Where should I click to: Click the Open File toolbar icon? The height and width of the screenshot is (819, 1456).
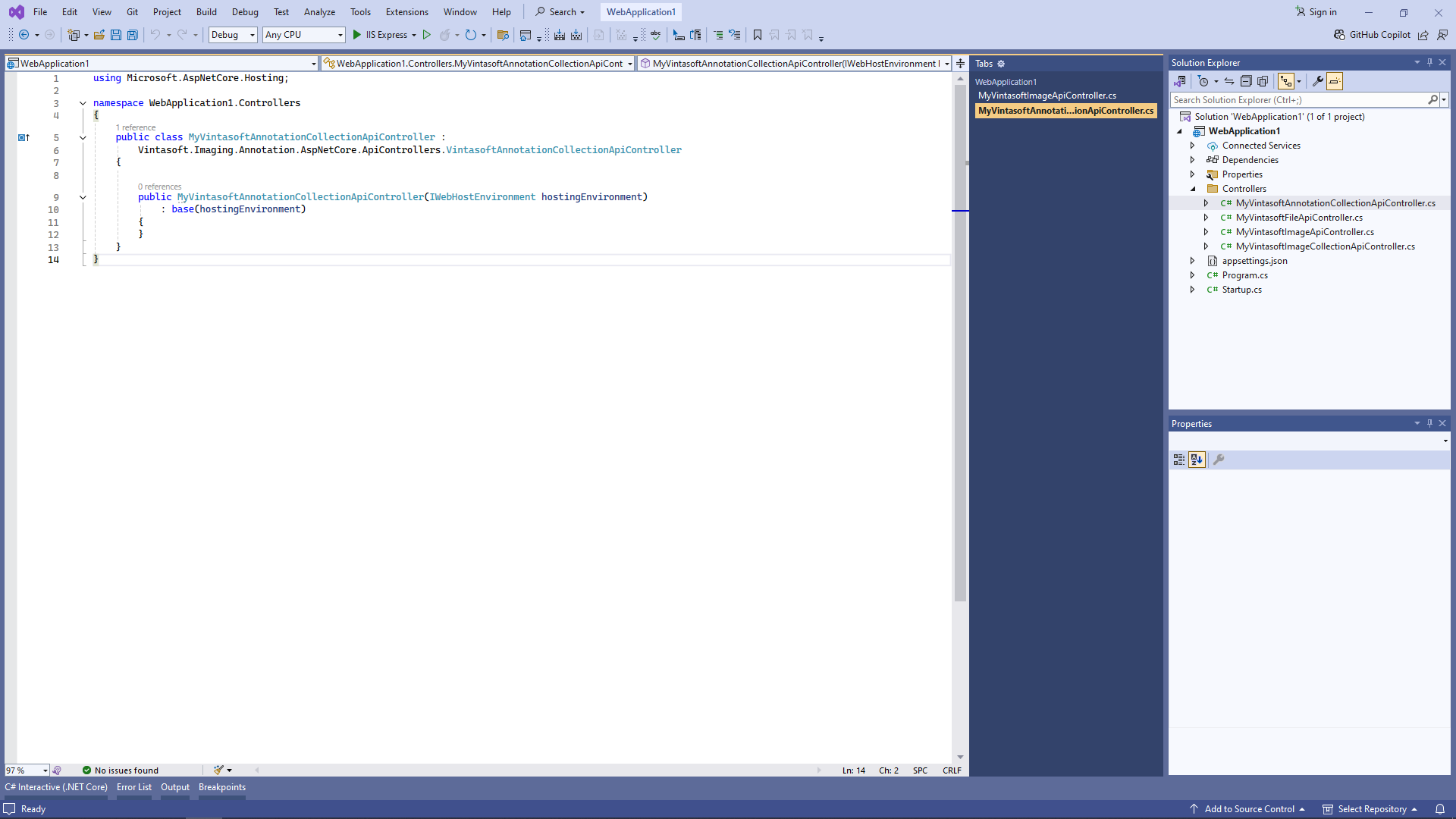point(99,35)
